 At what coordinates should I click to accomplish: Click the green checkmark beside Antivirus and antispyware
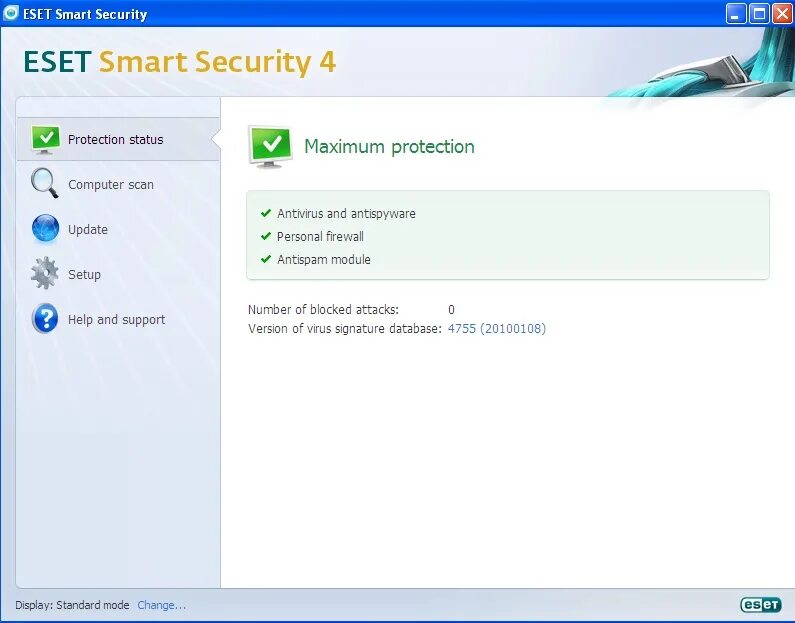click(266, 213)
